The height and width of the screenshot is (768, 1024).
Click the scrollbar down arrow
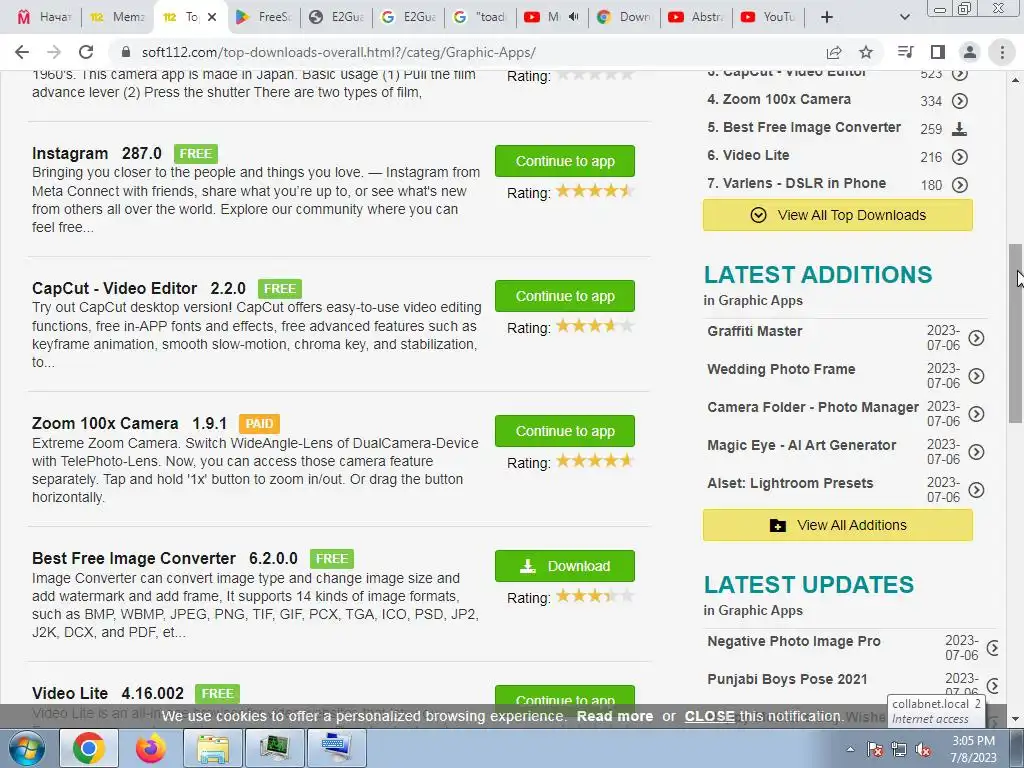pyautogui.click(x=1015, y=719)
